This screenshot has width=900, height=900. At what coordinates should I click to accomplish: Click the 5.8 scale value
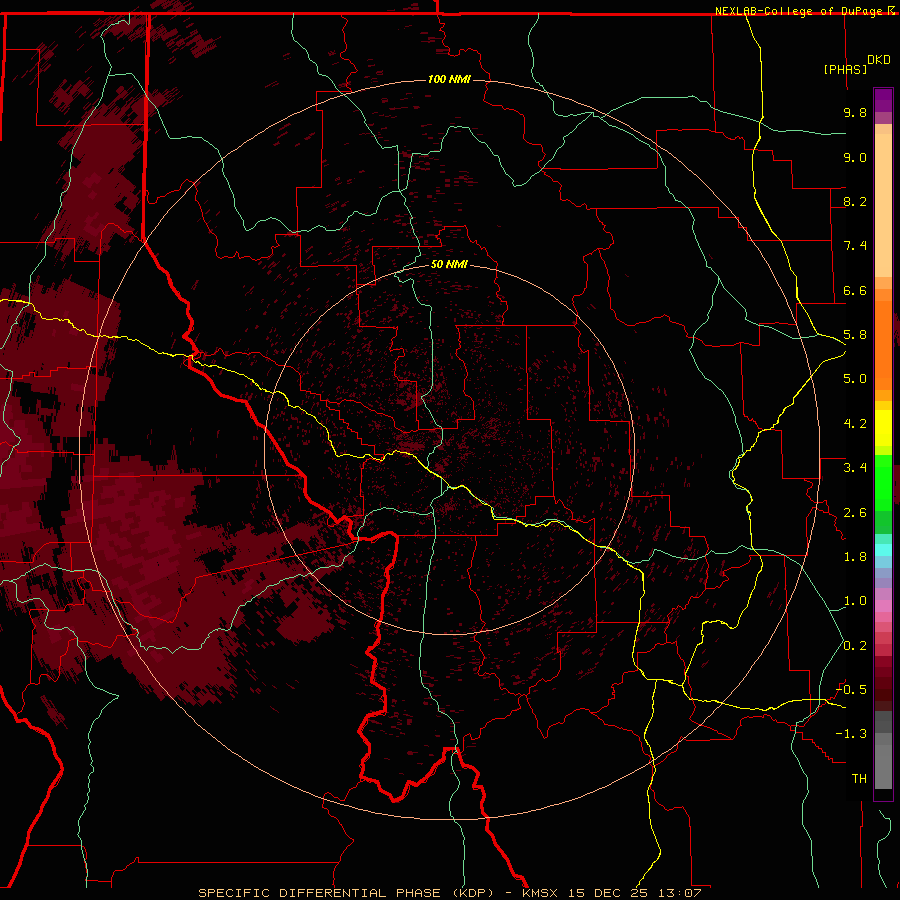[x=855, y=335]
